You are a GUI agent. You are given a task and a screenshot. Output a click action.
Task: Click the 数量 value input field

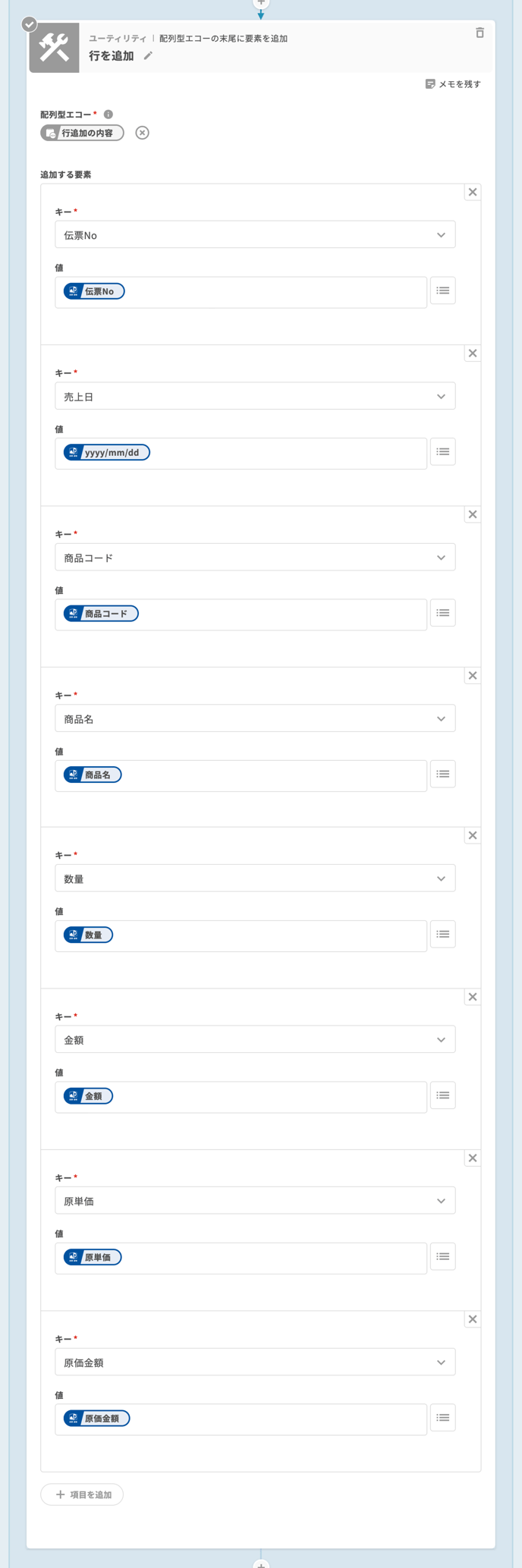point(241,935)
